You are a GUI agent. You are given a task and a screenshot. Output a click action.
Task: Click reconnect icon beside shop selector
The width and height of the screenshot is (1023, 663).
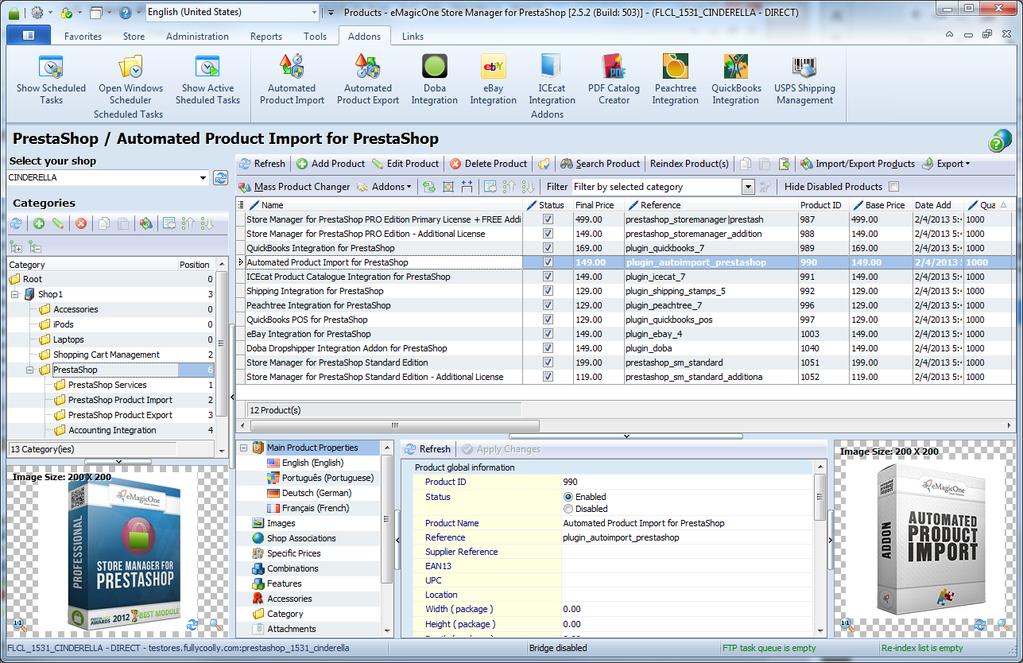click(221, 177)
